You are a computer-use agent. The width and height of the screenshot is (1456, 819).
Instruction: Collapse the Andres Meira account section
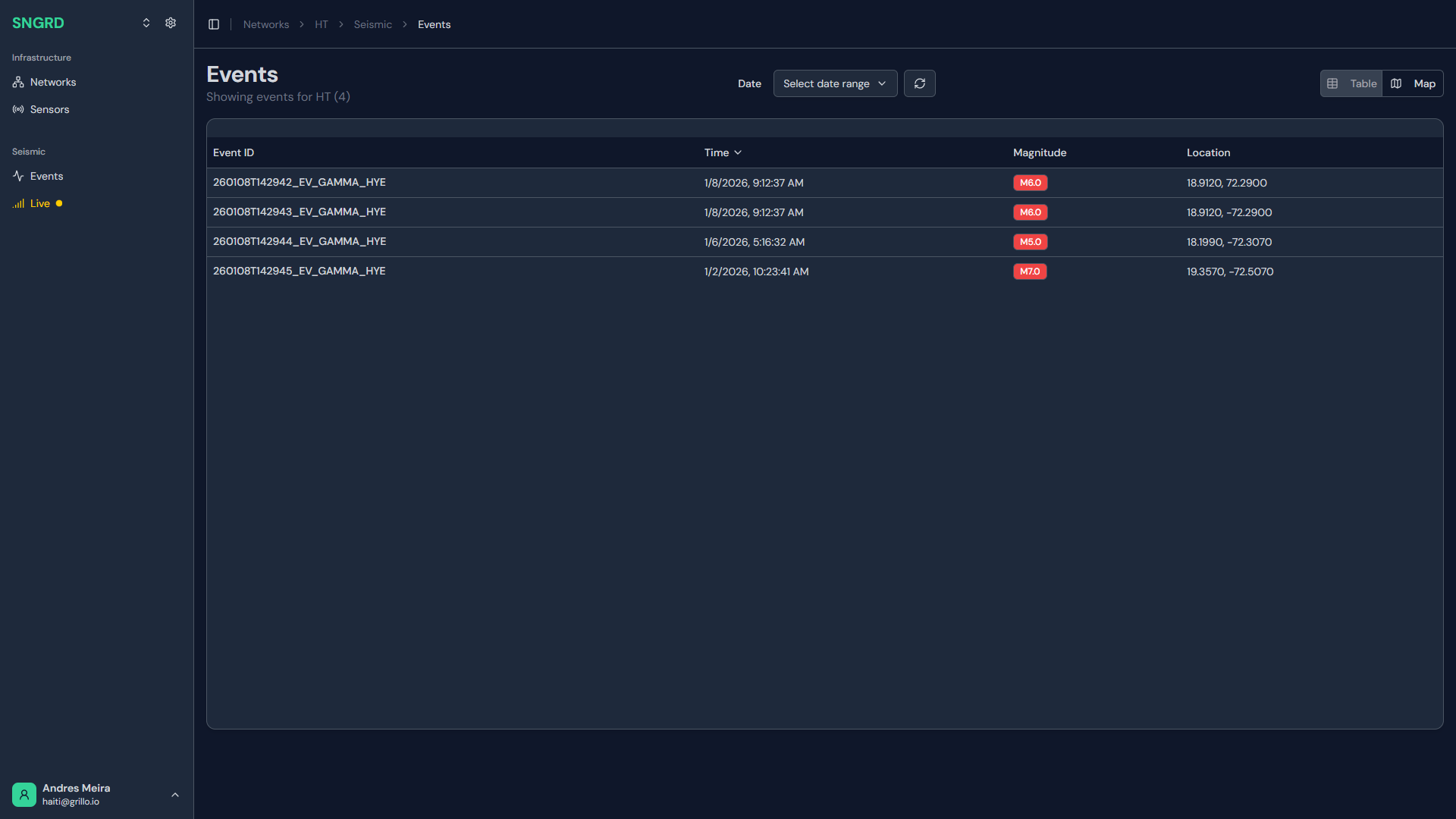point(175,795)
